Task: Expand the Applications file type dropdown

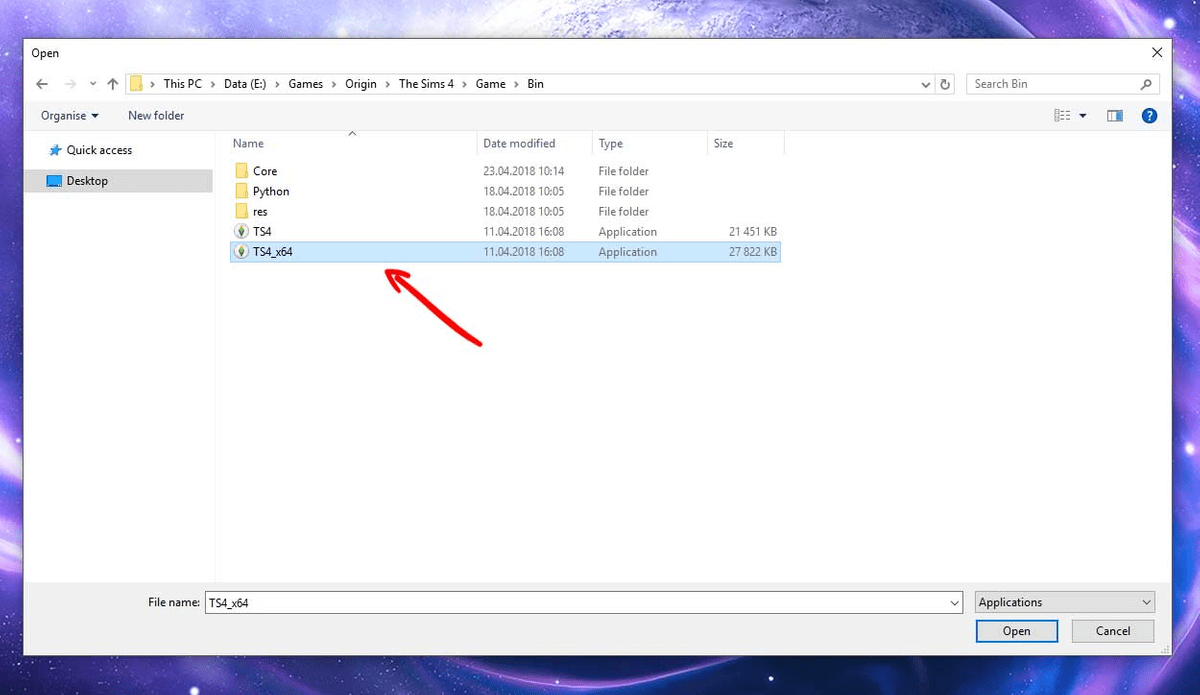Action: pyautogui.click(x=1146, y=602)
